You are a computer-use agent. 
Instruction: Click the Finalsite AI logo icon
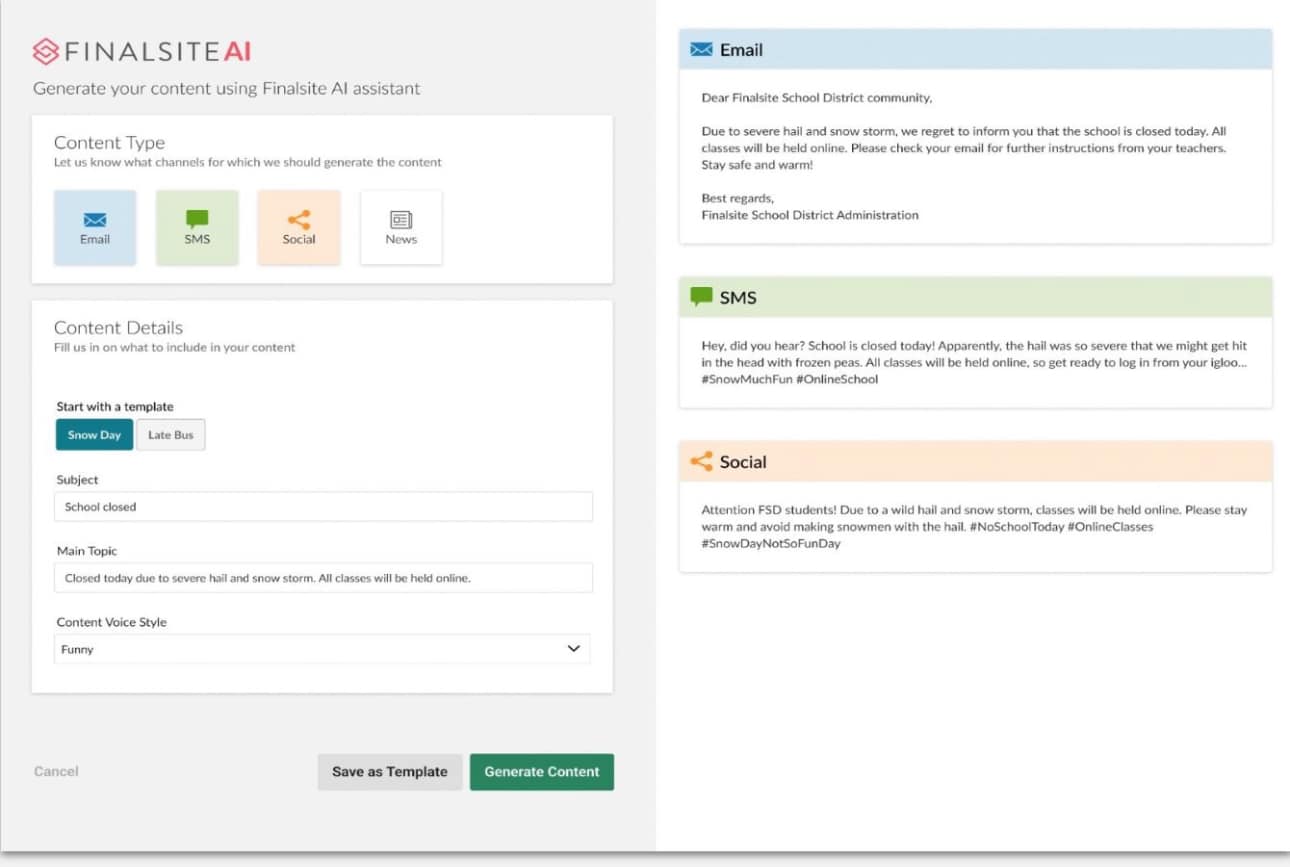[46, 51]
